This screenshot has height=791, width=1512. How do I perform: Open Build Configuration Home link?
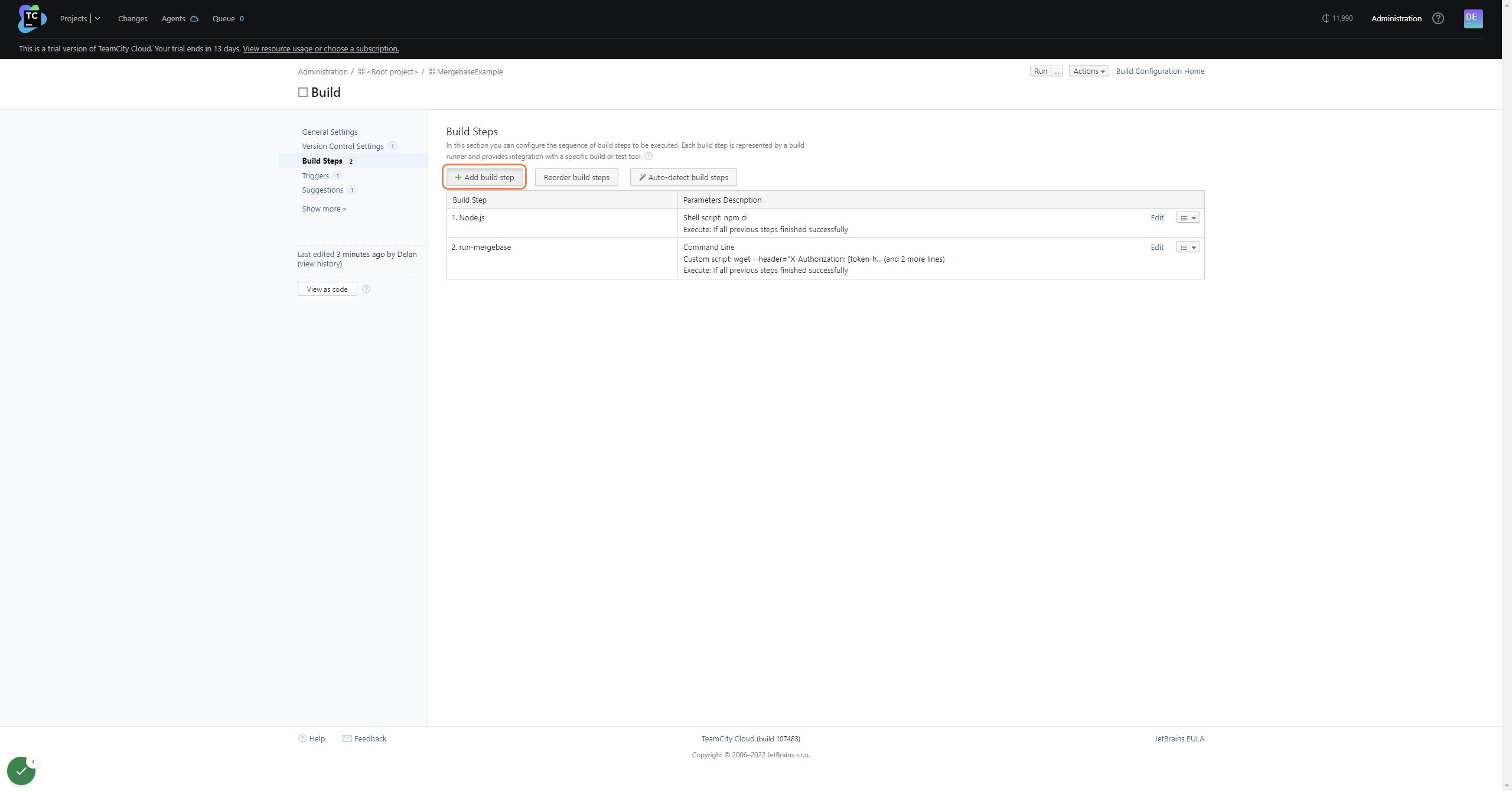coord(1160,71)
